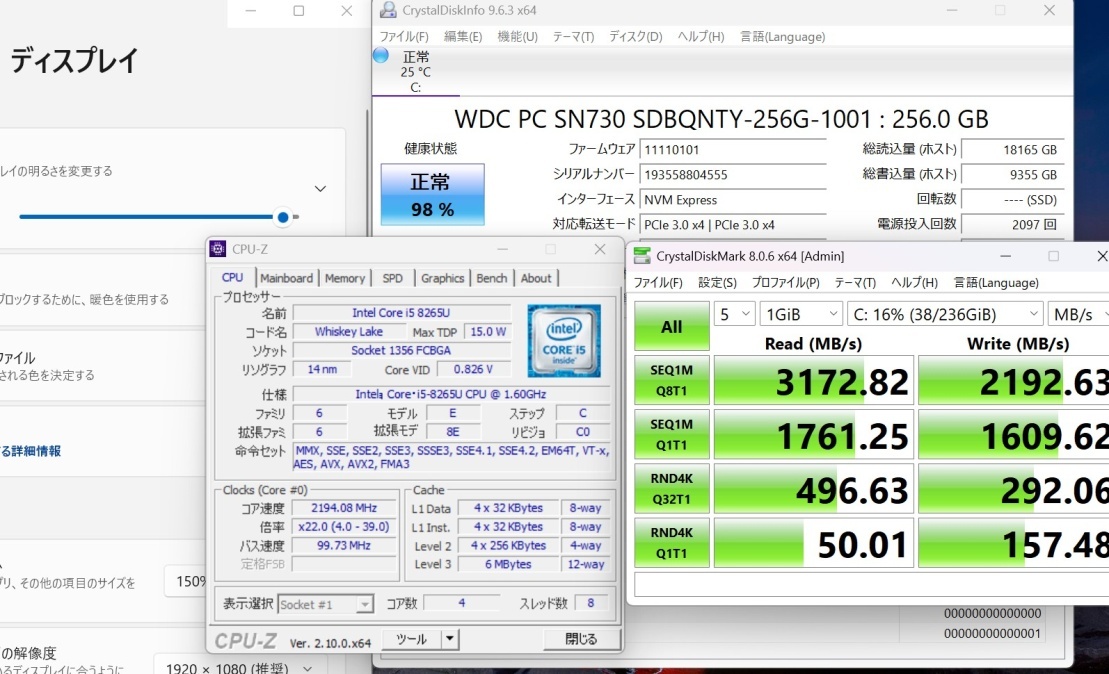1109x674 pixels.
Task: Click the Intel Core i5 logo in CPU-Z
Action: tap(564, 340)
